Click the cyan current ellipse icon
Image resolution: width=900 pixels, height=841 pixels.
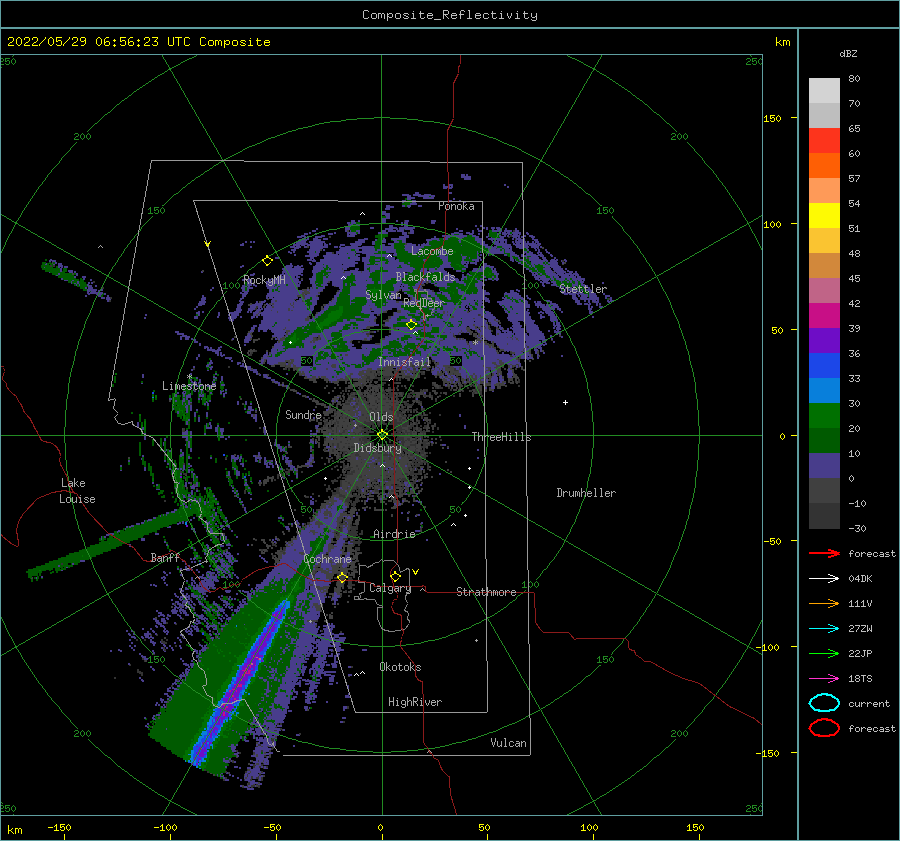click(x=824, y=703)
